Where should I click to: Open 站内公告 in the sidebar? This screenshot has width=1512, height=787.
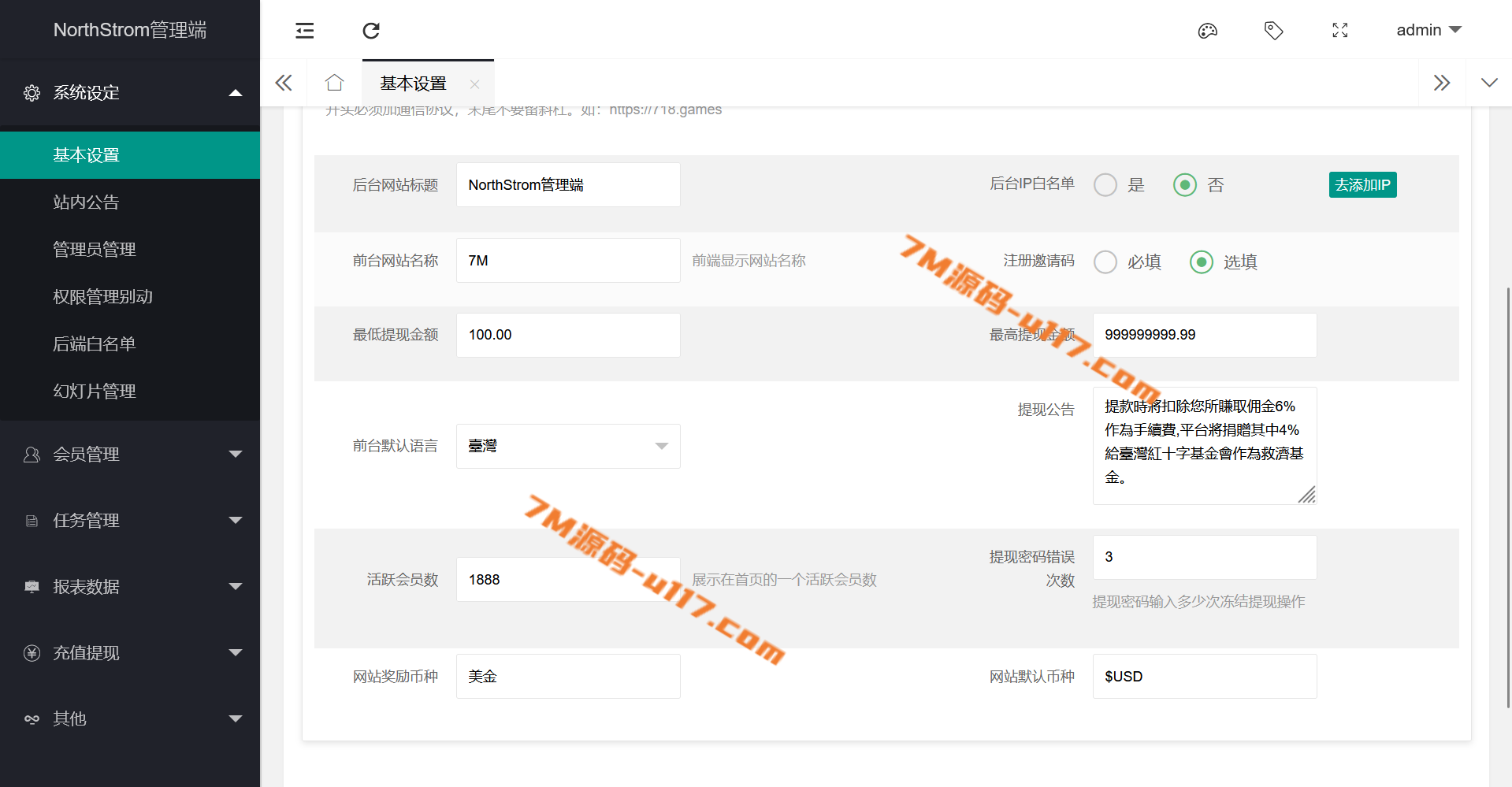coord(86,202)
